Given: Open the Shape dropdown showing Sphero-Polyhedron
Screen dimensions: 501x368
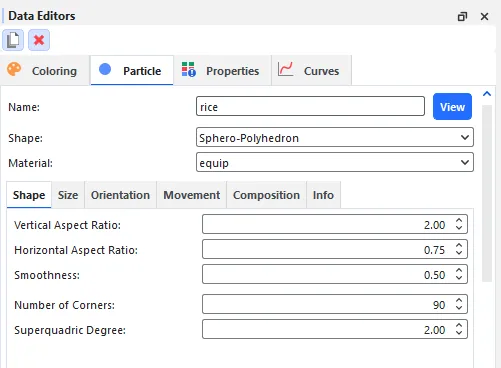Looking at the screenshot, I should pos(335,137).
